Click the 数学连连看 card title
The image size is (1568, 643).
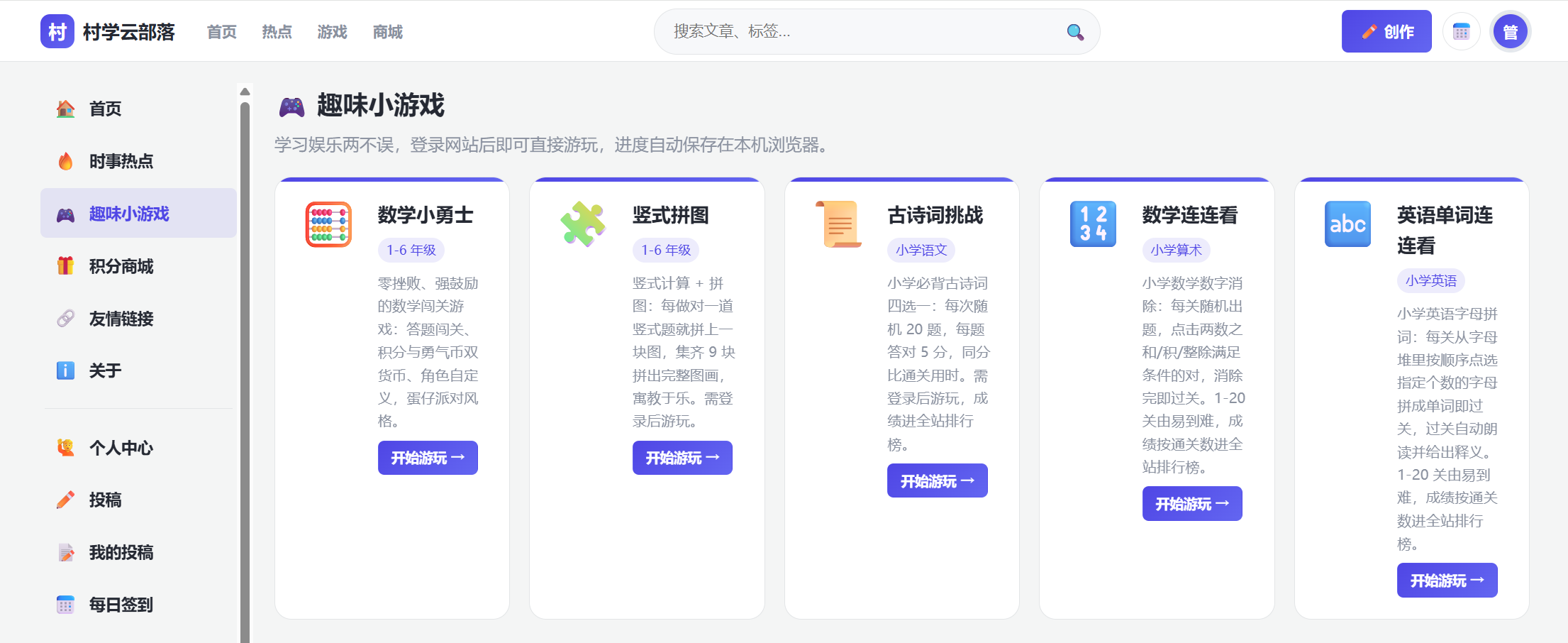(1190, 215)
